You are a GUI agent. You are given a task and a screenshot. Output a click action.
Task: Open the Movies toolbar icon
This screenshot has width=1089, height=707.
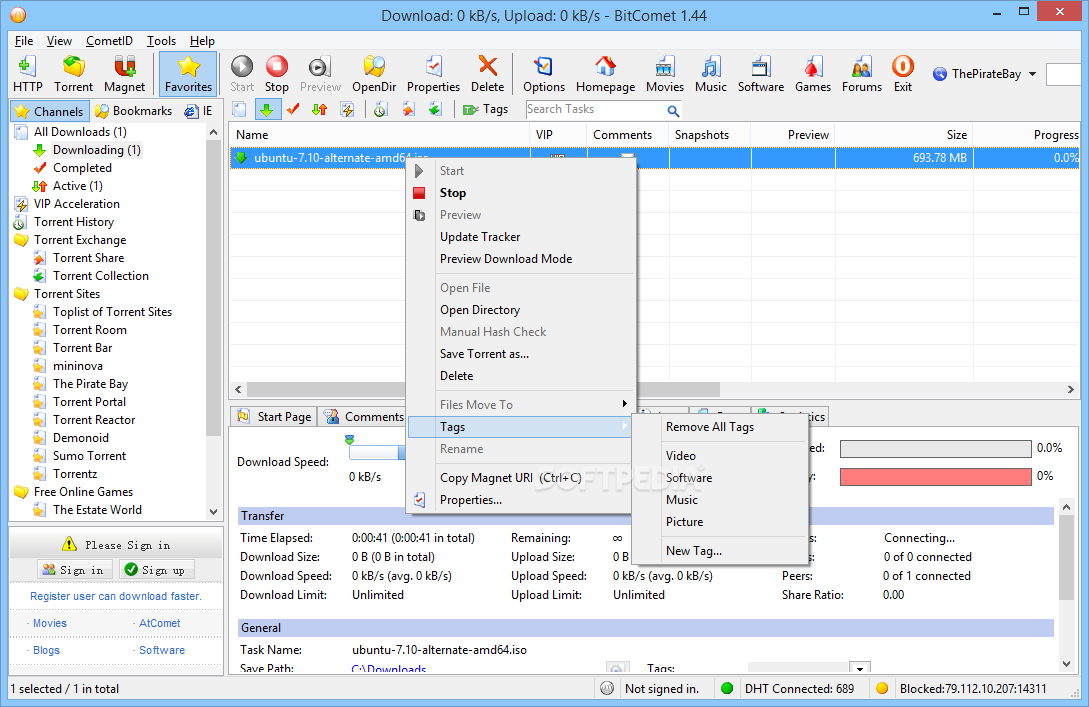click(x=665, y=74)
